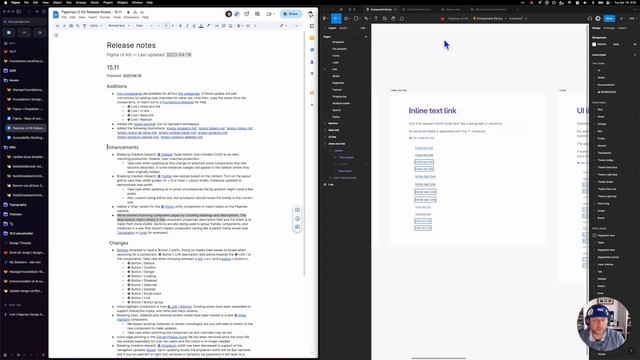Star the Google Docs document
This screenshot has width=640, height=360.
click(x=128, y=12)
